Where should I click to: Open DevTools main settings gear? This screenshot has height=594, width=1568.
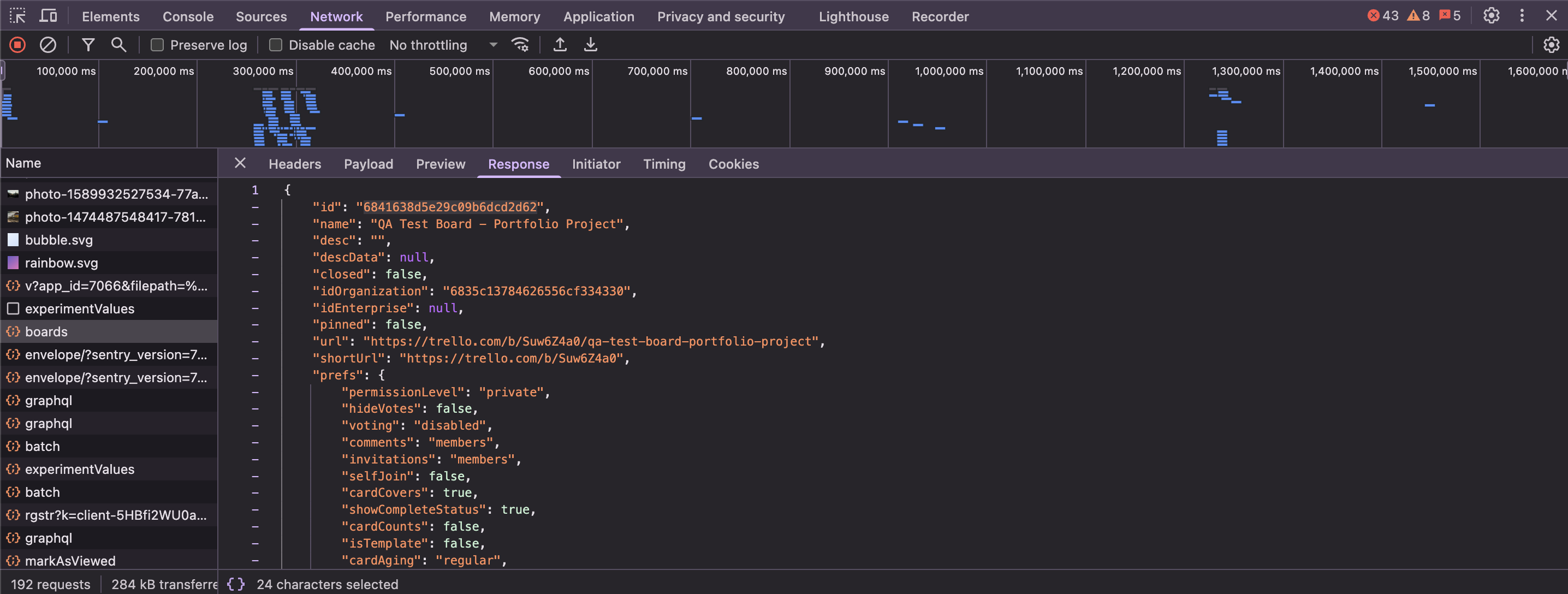click(1492, 16)
